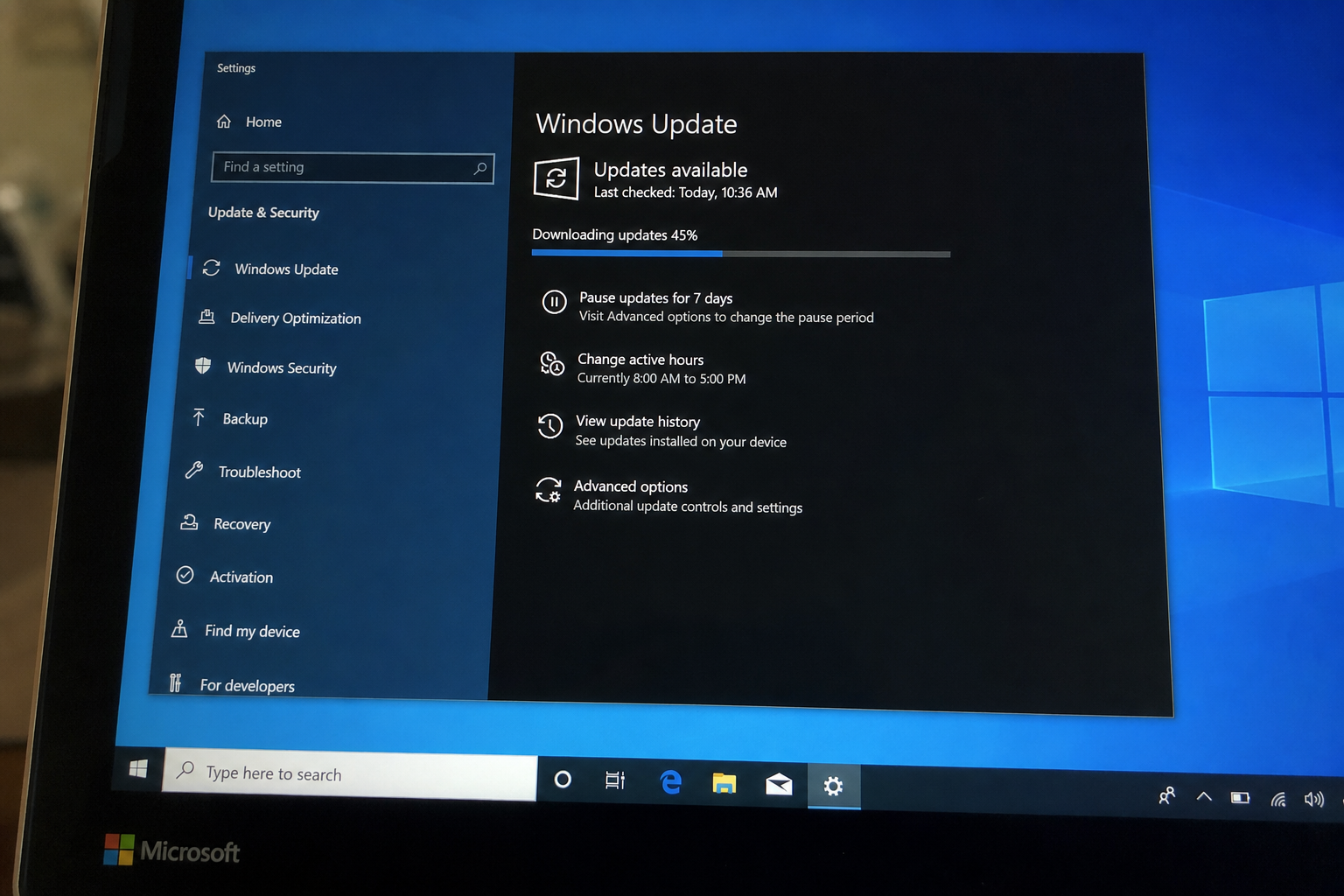Click the search magnifier in Find a setting

click(480, 168)
